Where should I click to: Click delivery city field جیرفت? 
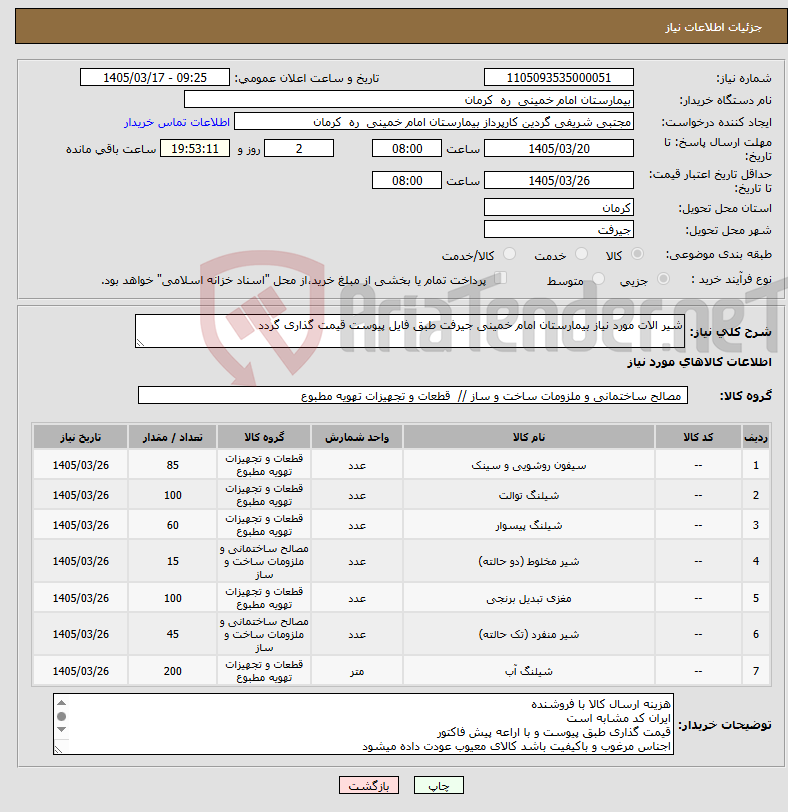[559, 229]
